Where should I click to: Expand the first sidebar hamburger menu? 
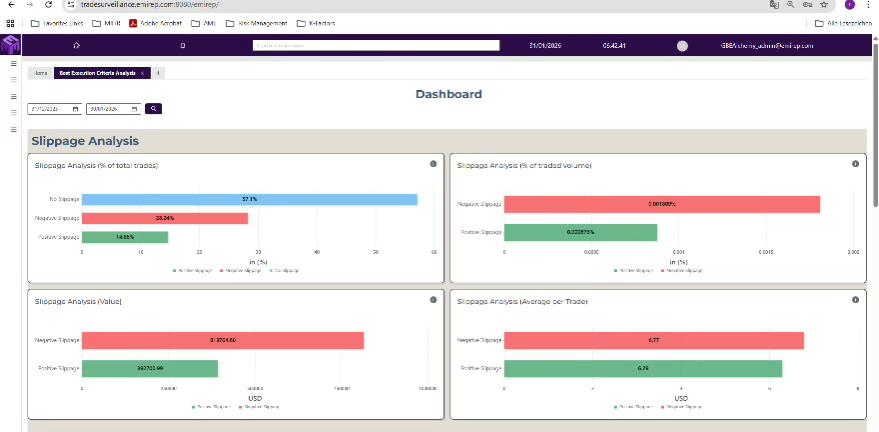pyautogui.click(x=13, y=63)
